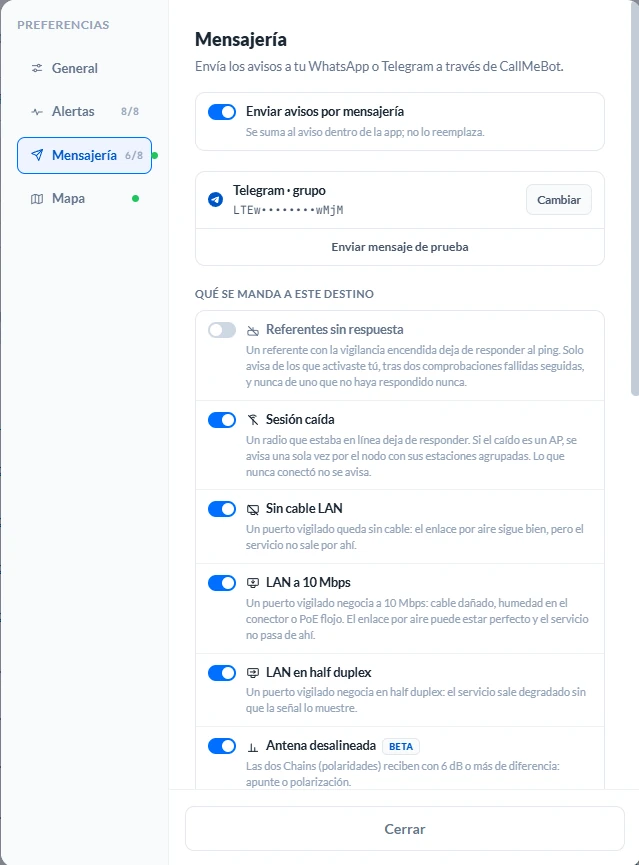This screenshot has height=865, width=639.
Task: Open the Alertas preferences section
Action: (84, 111)
